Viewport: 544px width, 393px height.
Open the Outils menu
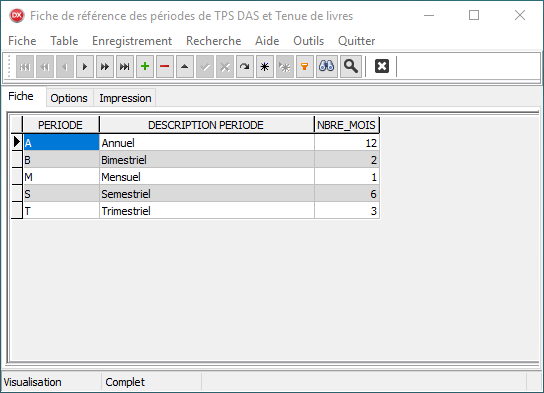[x=308, y=41]
